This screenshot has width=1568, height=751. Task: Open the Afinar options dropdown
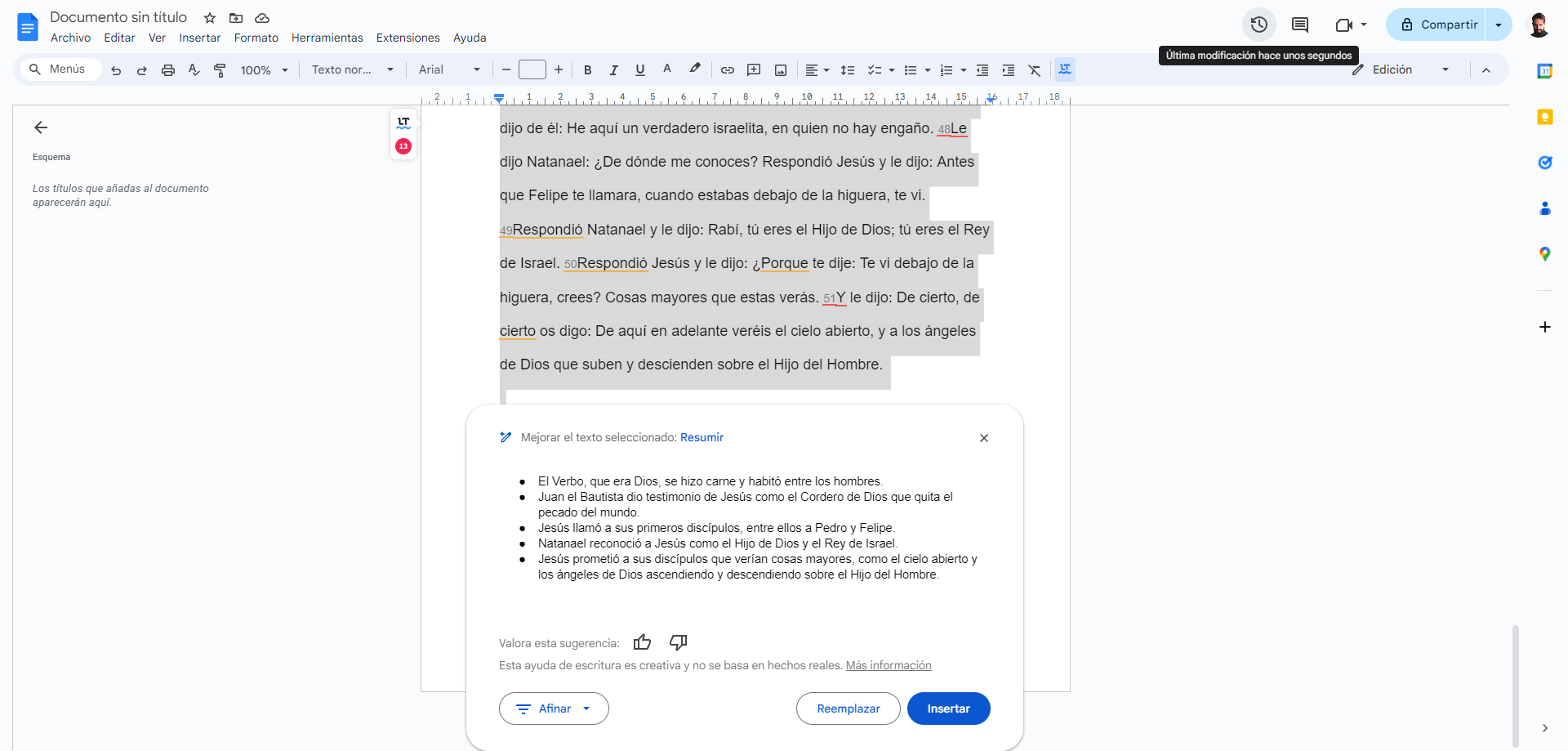pyautogui.click(x=586, y=709)
